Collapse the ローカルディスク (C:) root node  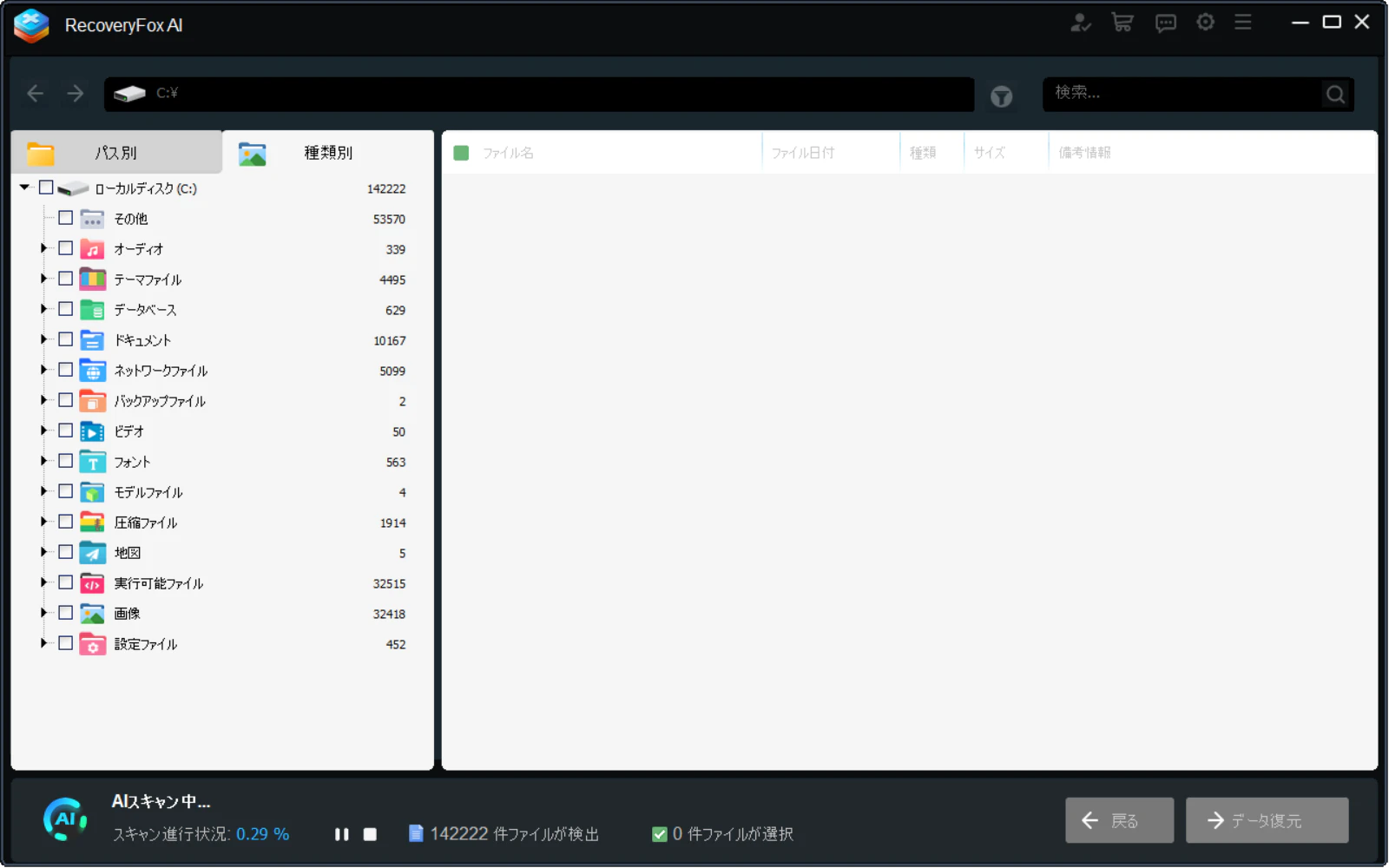[x=25, y=187]
